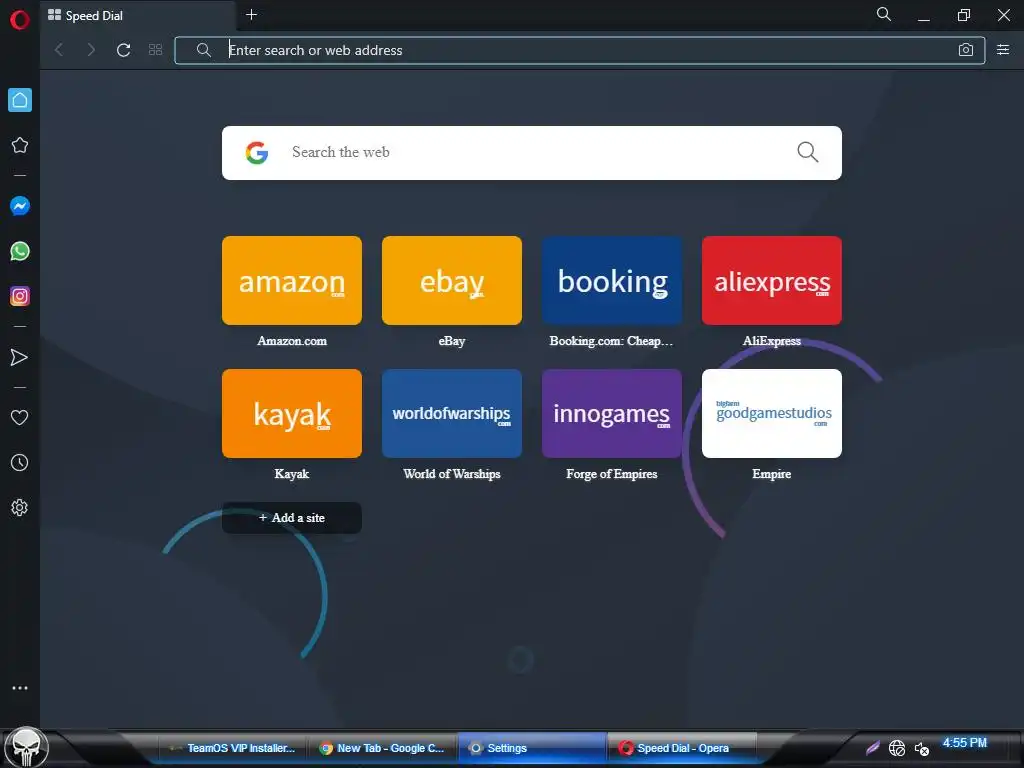This screenshot has width=1024, height=768.
Task: Open the innogames Forge of Empires tile
Action: coord(612,413)
